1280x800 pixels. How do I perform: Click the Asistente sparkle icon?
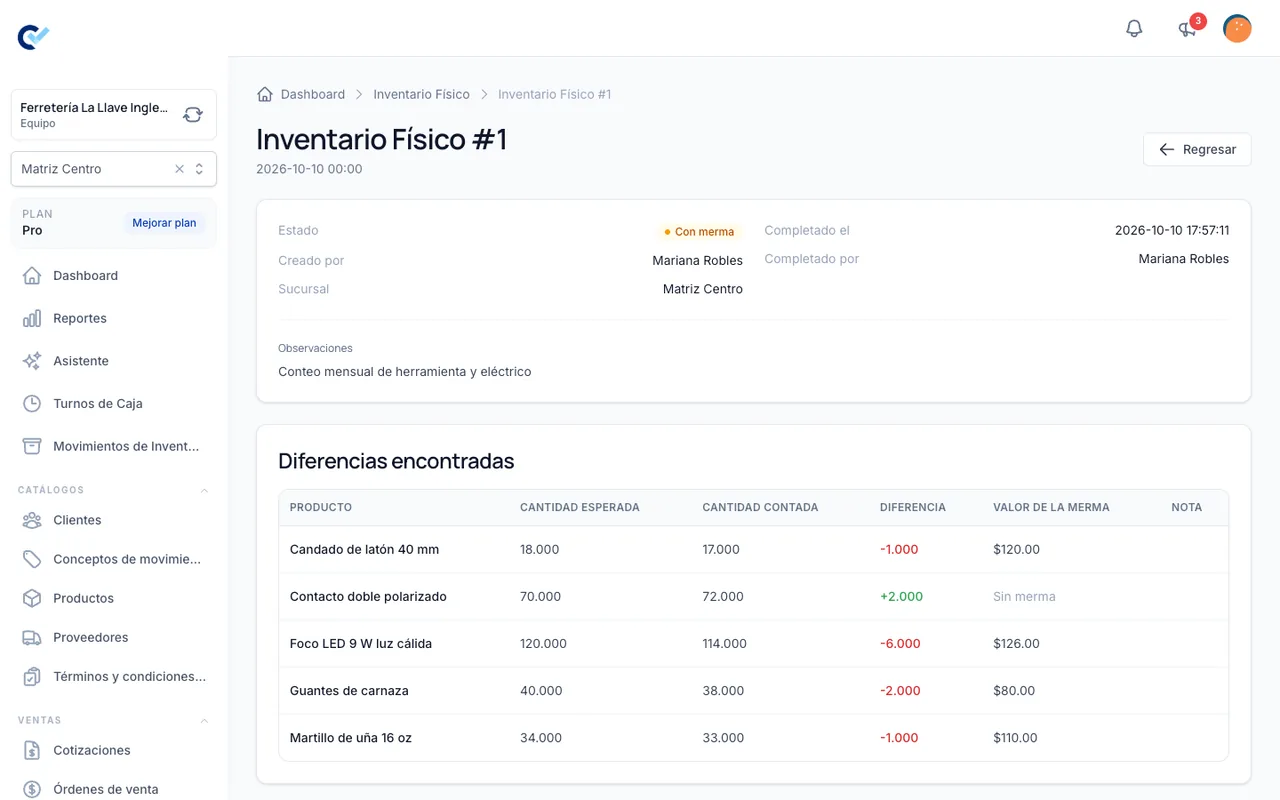(x=32, y=361)
